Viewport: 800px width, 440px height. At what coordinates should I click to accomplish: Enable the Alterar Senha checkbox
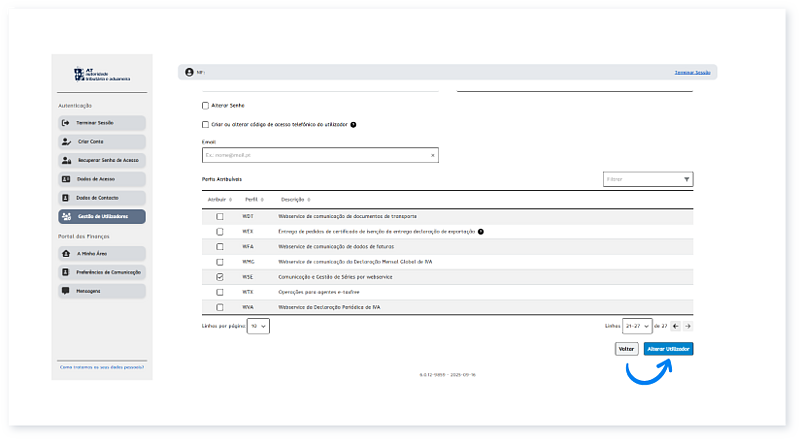coord(206,105)
